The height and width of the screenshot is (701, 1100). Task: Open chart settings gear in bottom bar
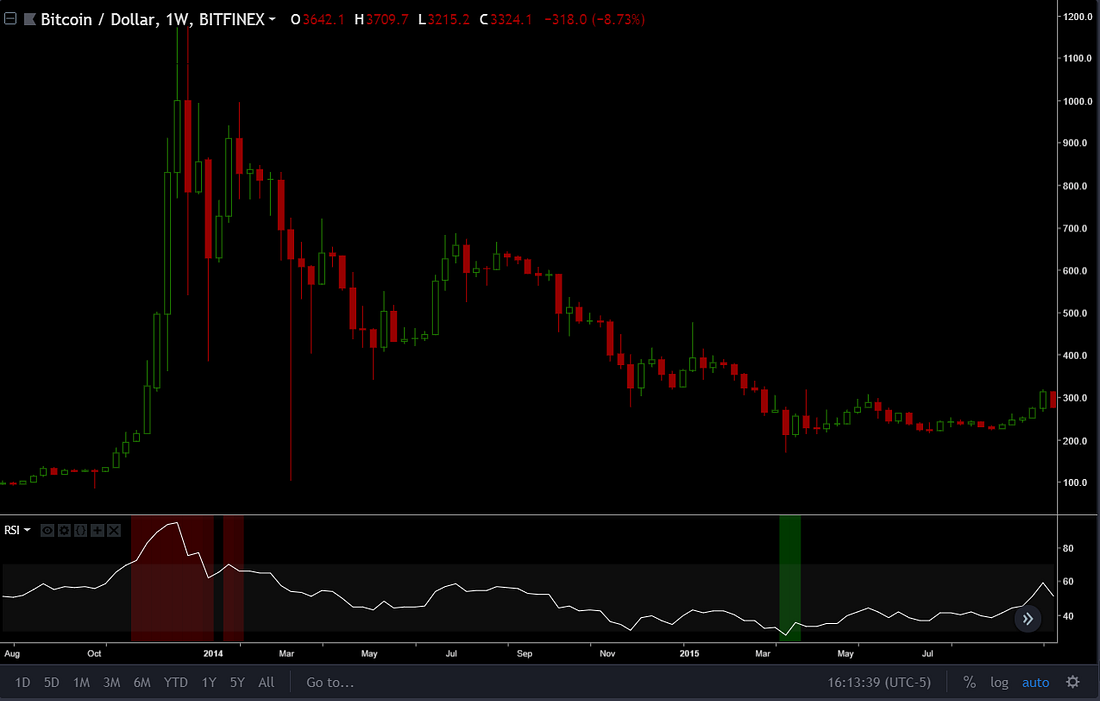point(1072,682)
